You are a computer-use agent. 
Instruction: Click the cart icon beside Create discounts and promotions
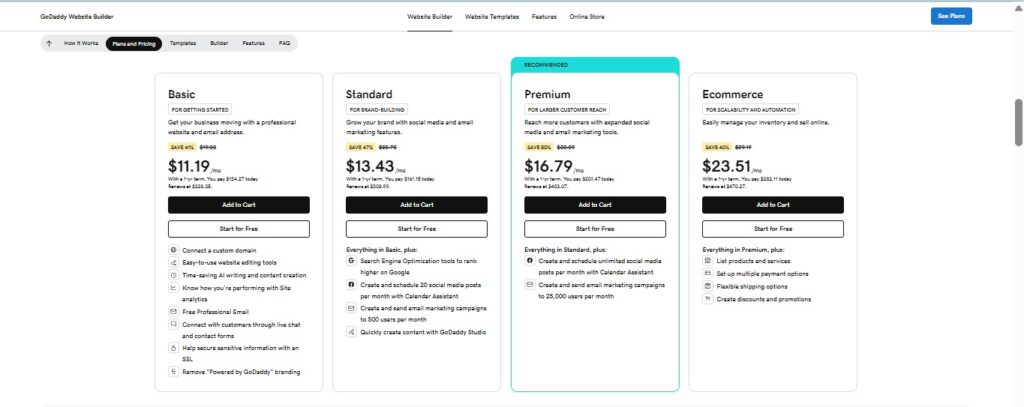(707, 299)
